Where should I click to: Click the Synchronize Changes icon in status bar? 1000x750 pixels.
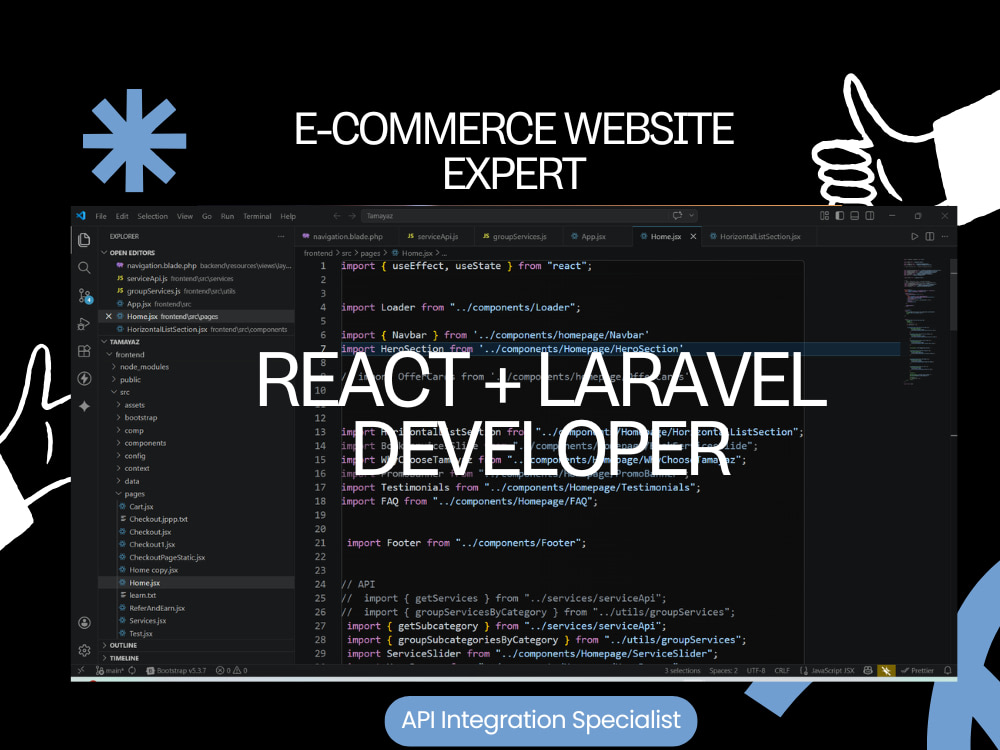(x=132, y=670)
